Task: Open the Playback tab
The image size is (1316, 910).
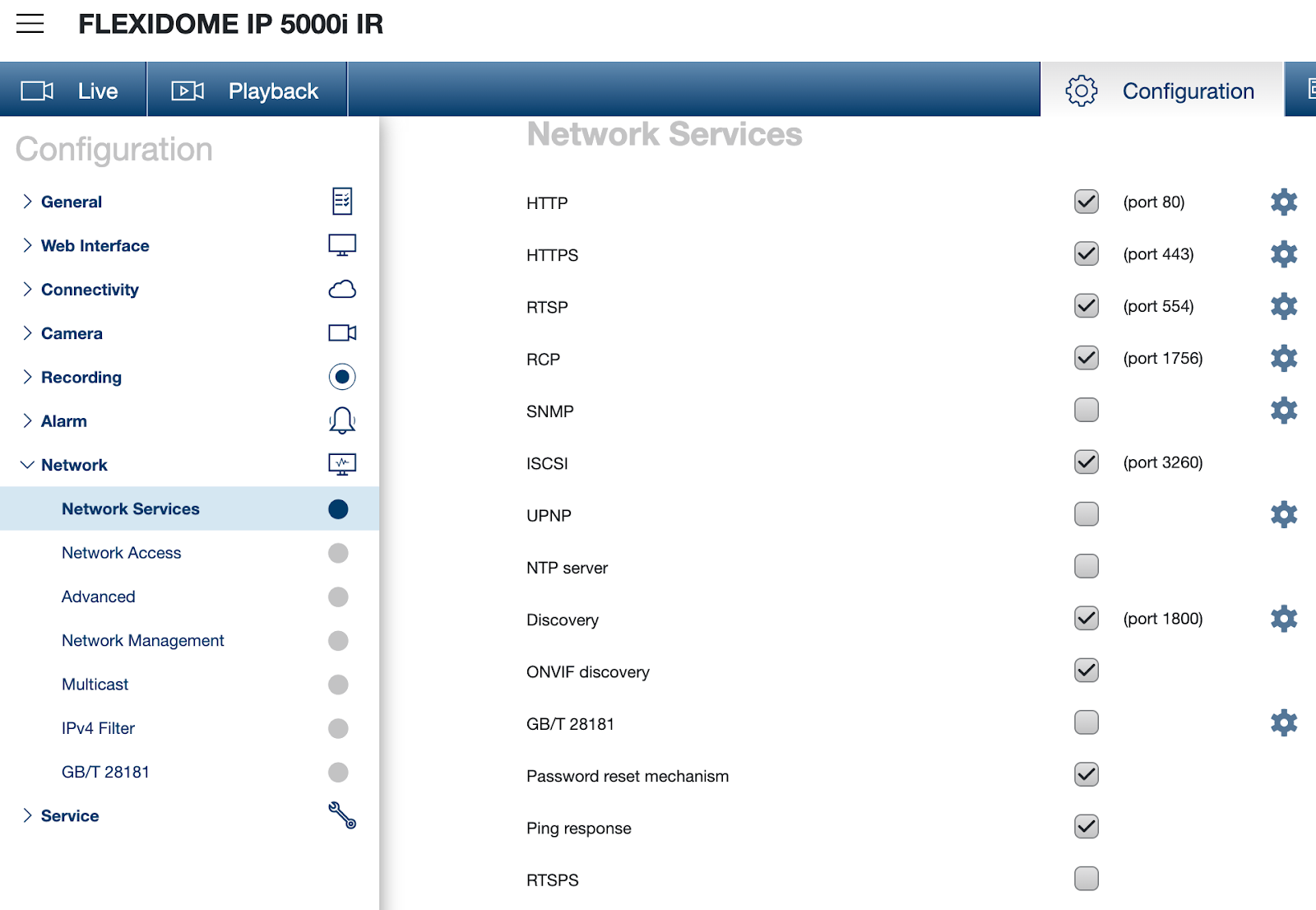Action: [246, 91]
